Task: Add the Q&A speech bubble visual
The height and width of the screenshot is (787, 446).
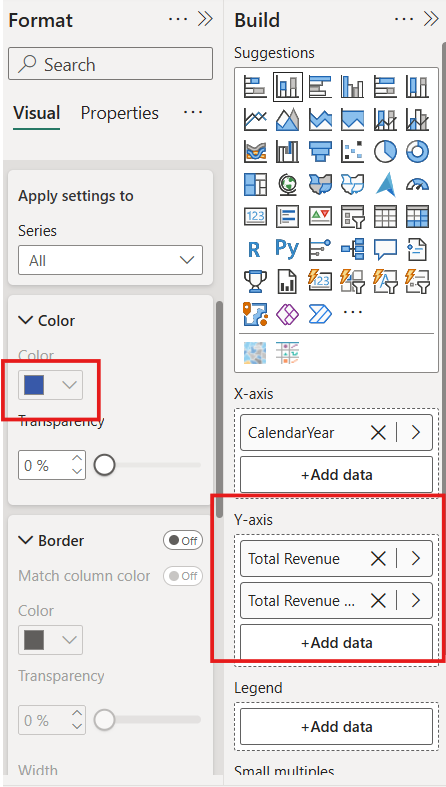Action: coord(385,249)
